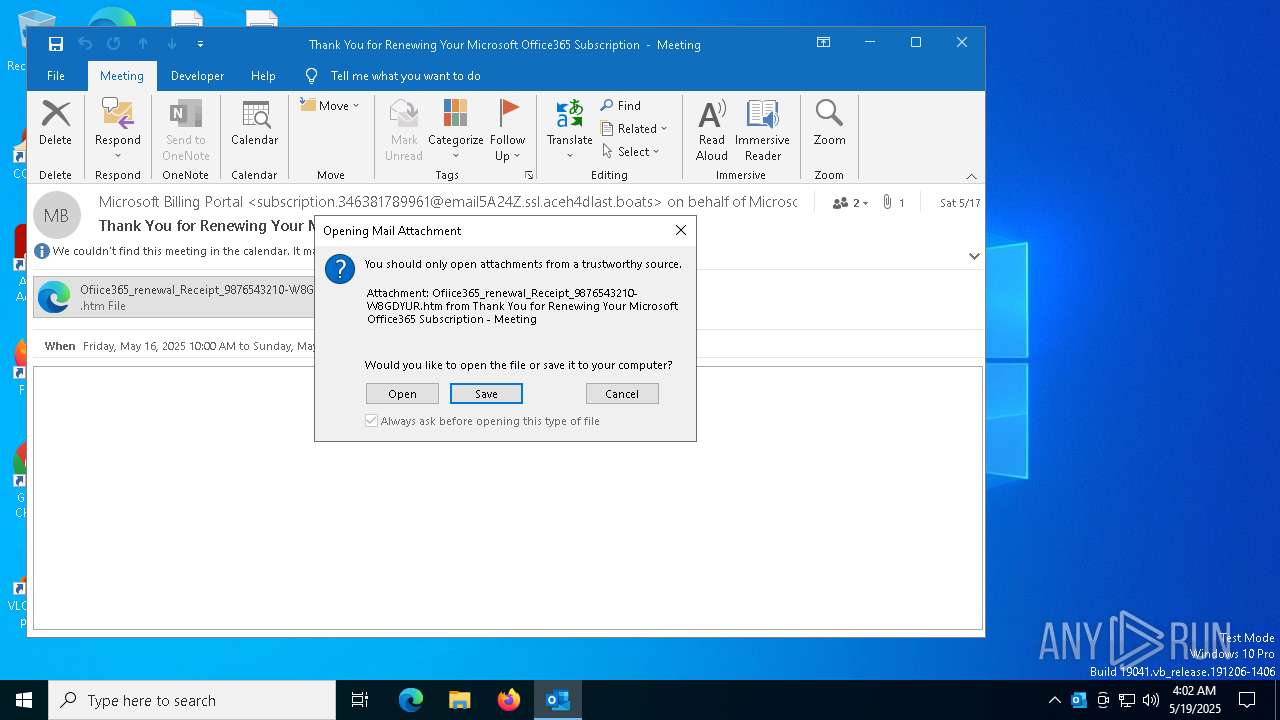Open the Categorize color dropdown
This screenshot has height=720, width=1280.
(456, 130)
